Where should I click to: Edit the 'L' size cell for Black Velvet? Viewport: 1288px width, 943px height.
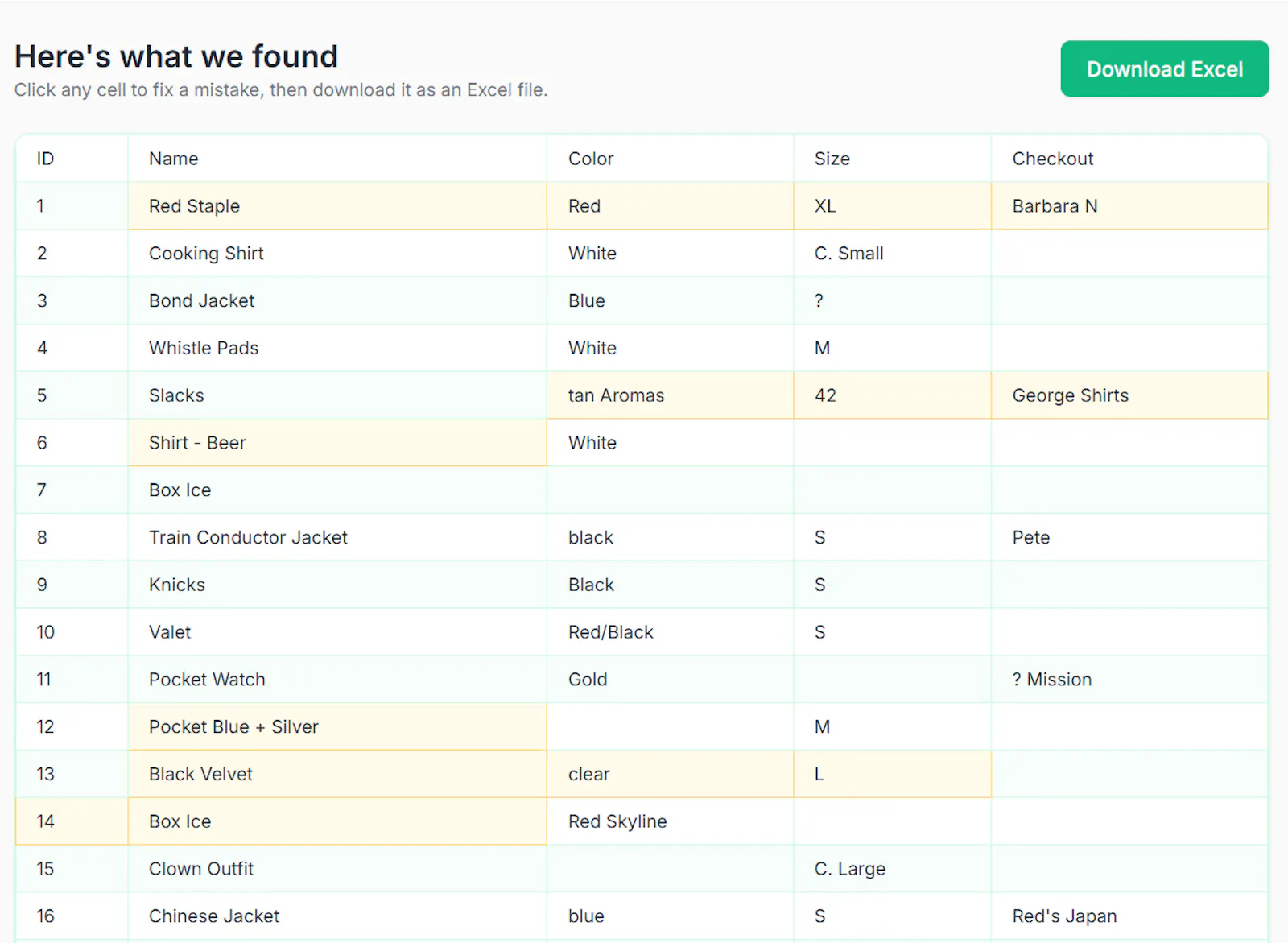pos(892,775)
